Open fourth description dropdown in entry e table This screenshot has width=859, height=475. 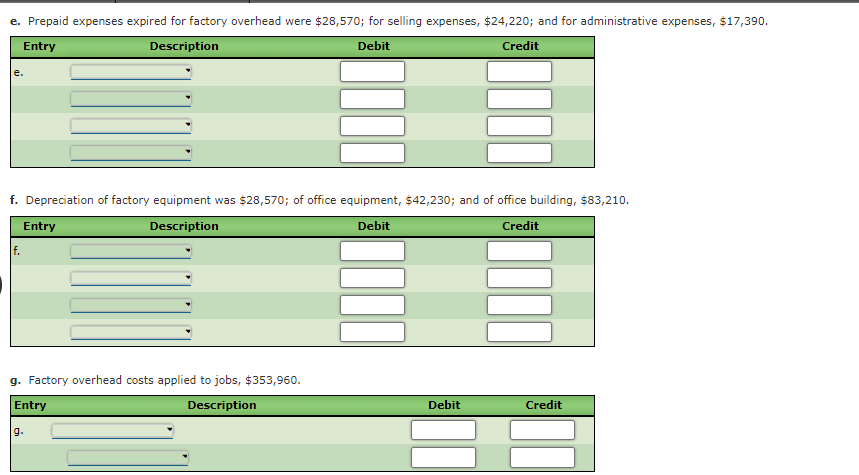pos(131,152)
